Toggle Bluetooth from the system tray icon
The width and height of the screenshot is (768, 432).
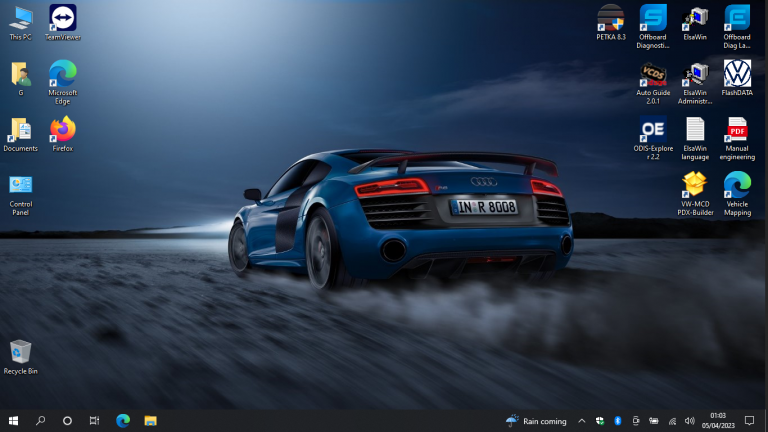click(x=617, y=421)
